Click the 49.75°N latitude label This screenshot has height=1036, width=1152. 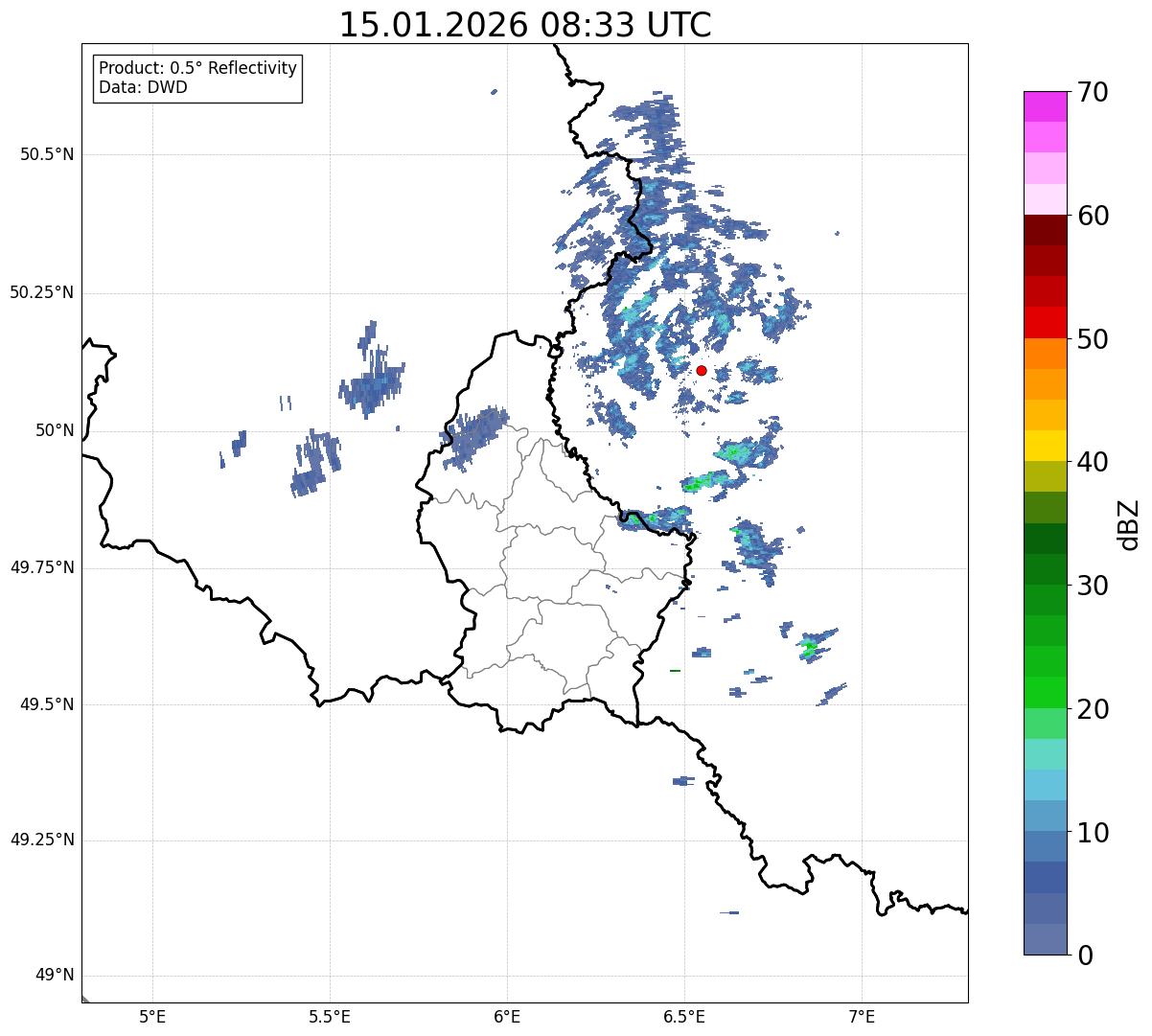(42, 567)
